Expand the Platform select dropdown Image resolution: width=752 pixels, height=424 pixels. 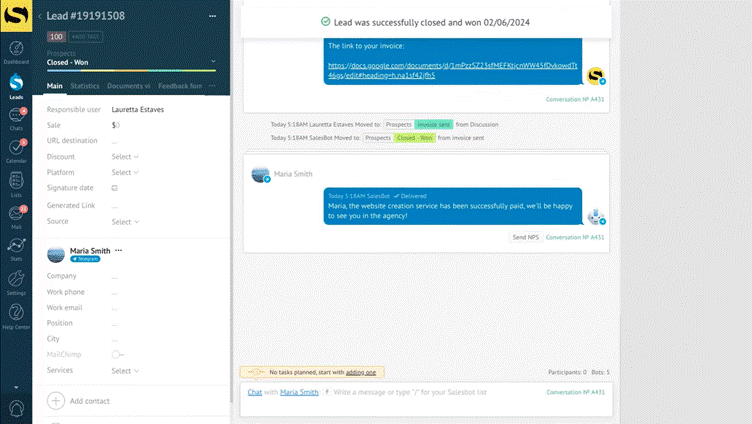(x=125, y=172)
